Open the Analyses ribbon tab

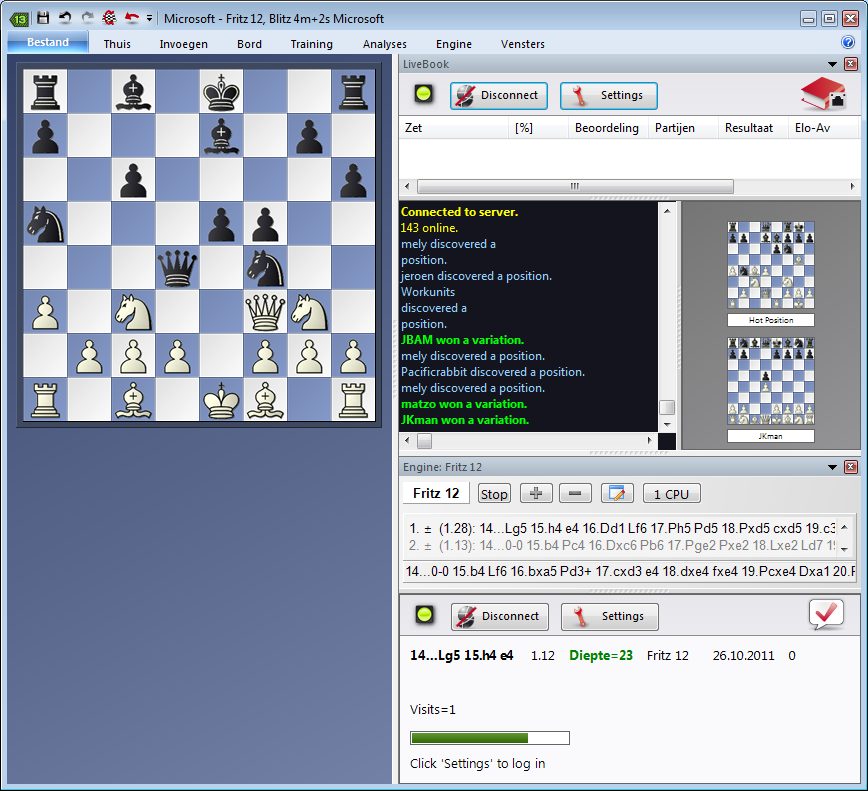point(384,44)
